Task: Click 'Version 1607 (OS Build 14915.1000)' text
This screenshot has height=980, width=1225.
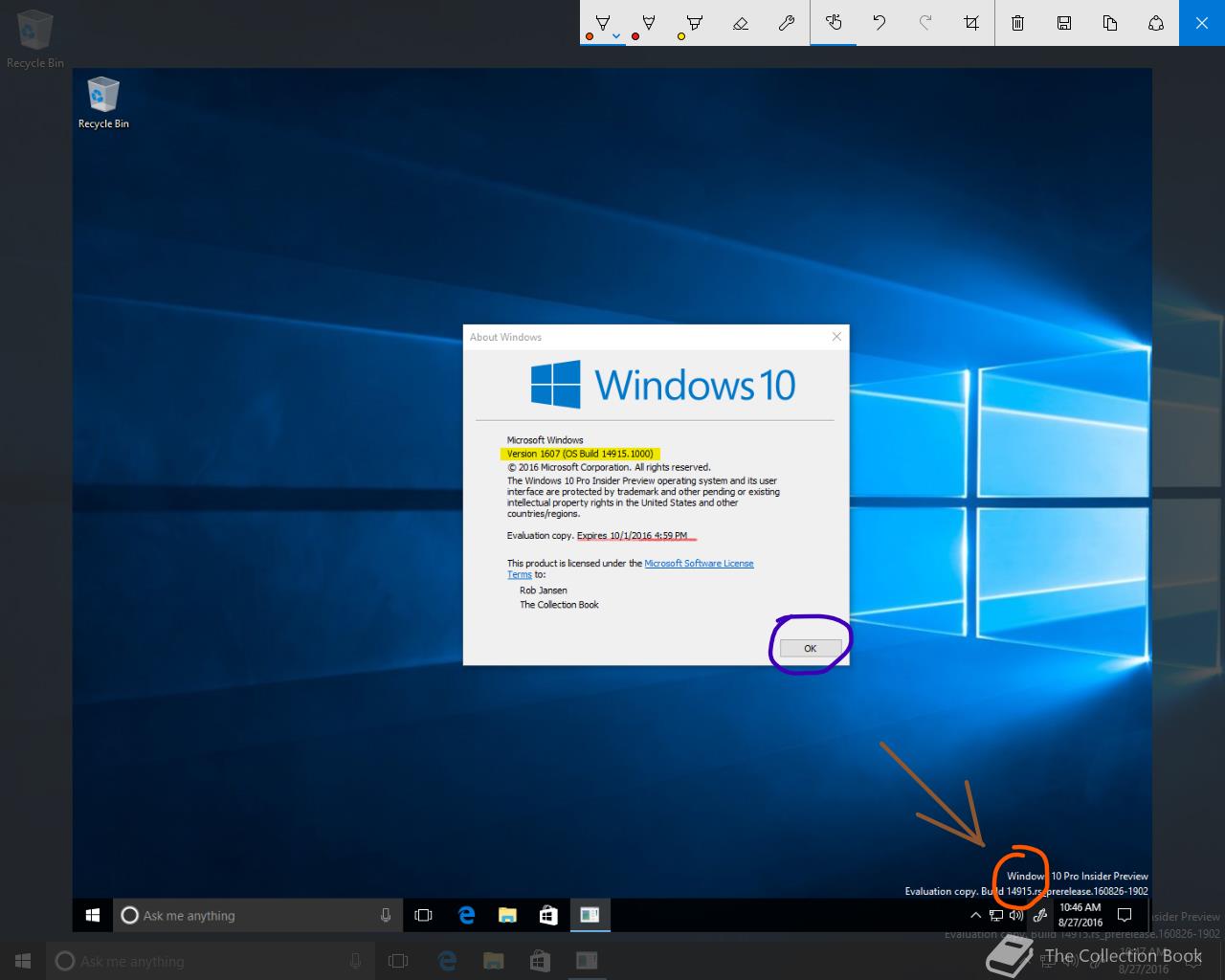Action: click(x=580, y=454)
